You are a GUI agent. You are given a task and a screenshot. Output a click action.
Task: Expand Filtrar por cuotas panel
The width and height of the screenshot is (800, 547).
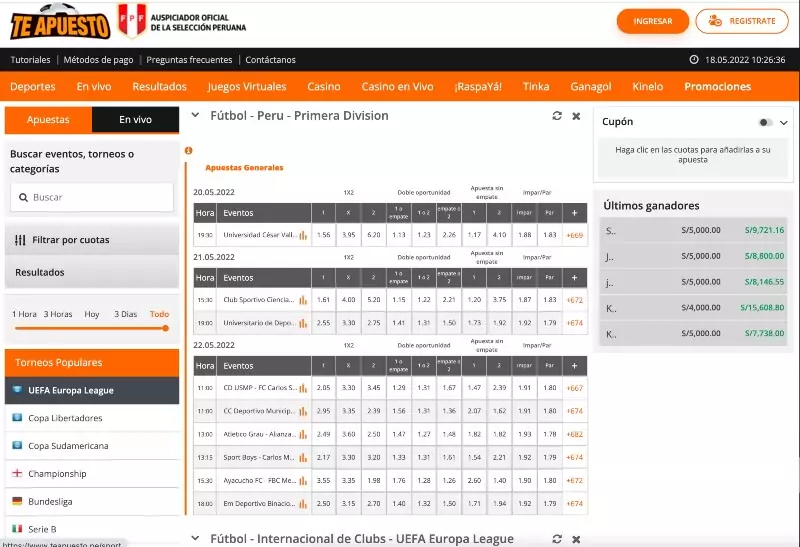click(92, 240)
